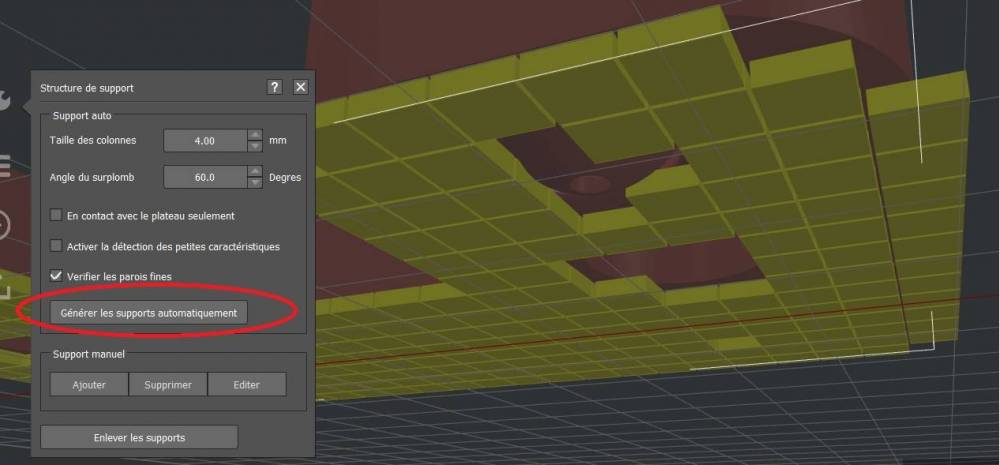Open help for Structure de support dialog
This screenshot has width=1000, height=465.
[x=274, y=87]
